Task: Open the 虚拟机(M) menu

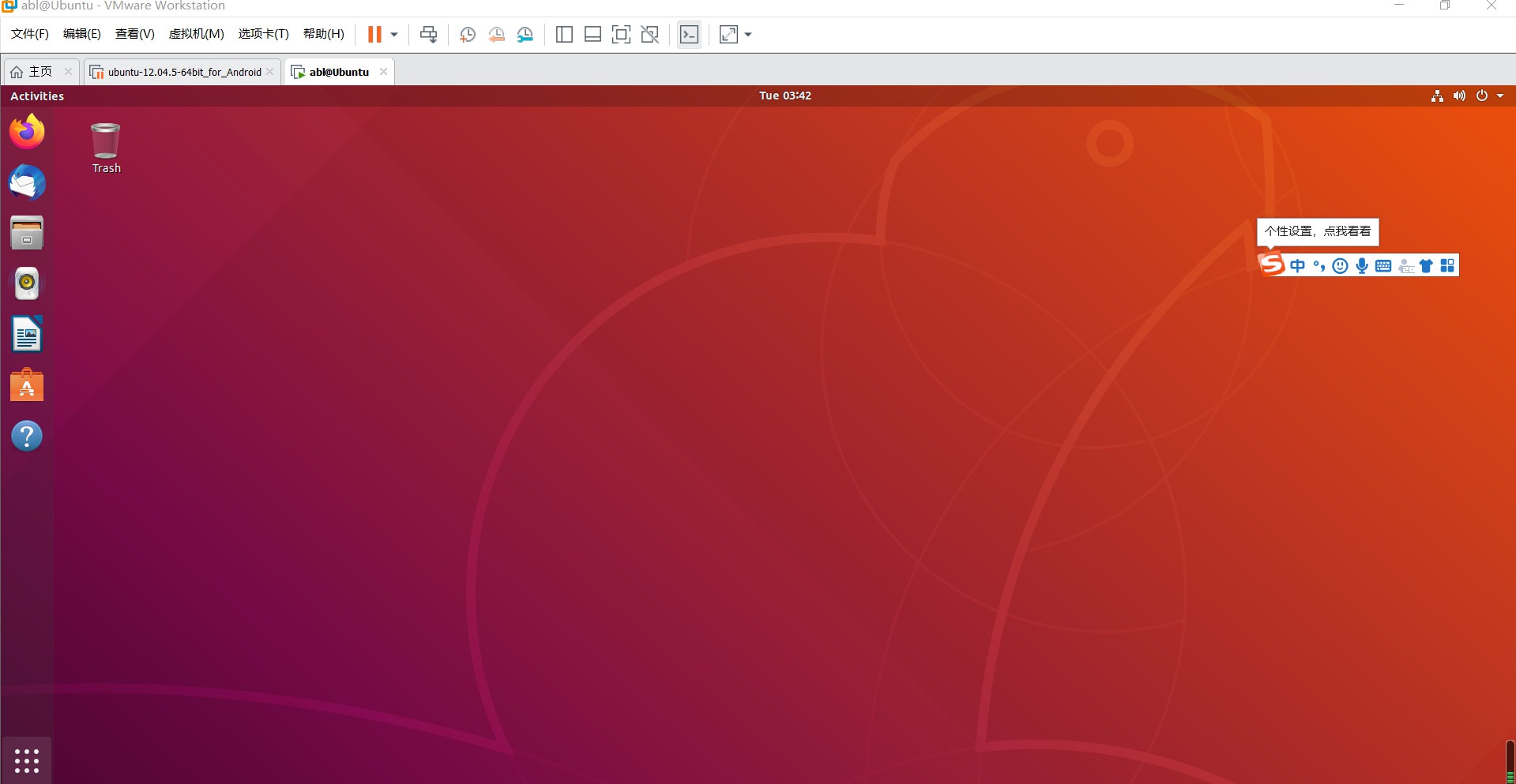Action: point(197,34)
